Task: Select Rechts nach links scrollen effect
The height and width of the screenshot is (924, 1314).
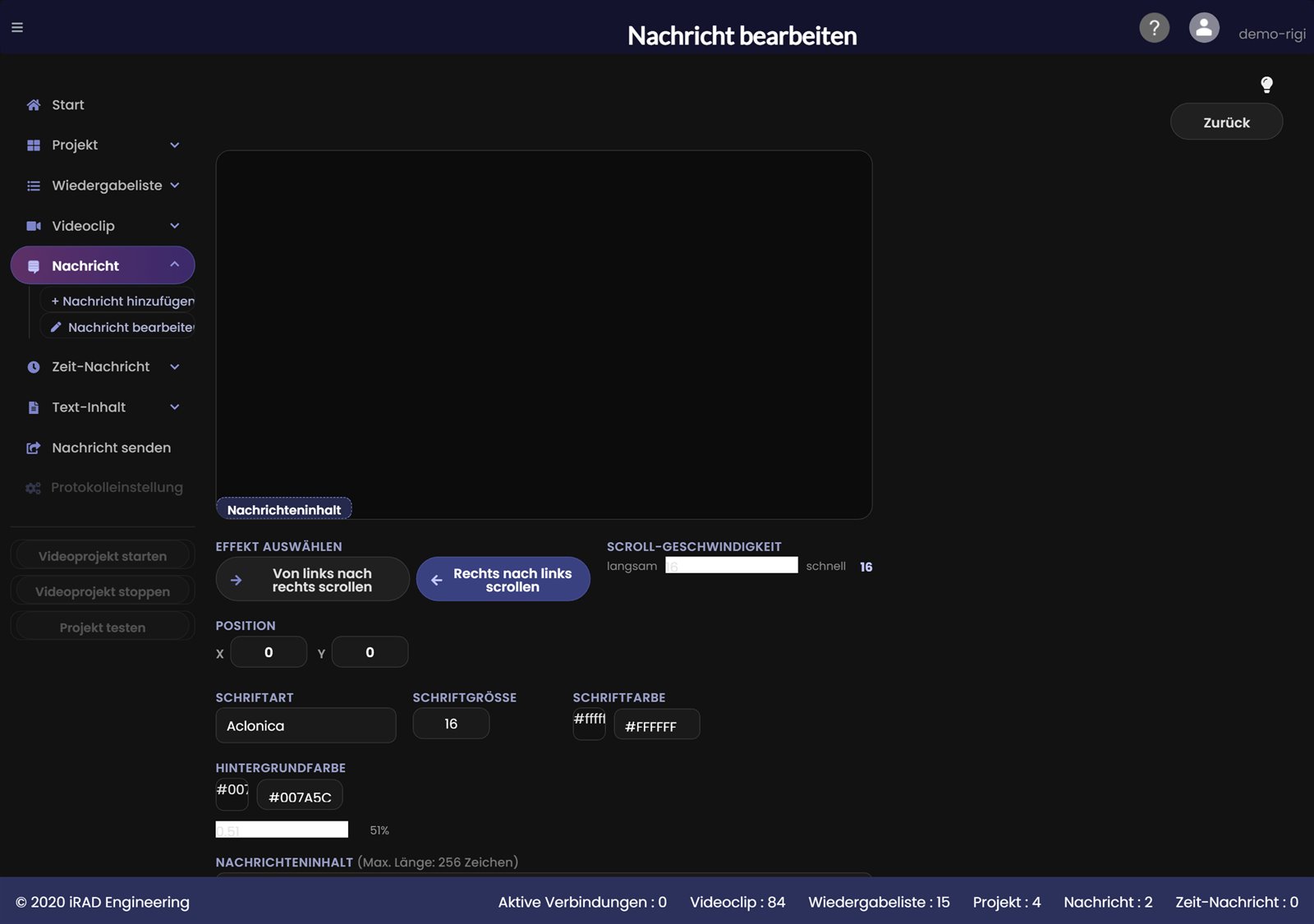Action: point(503,579)
